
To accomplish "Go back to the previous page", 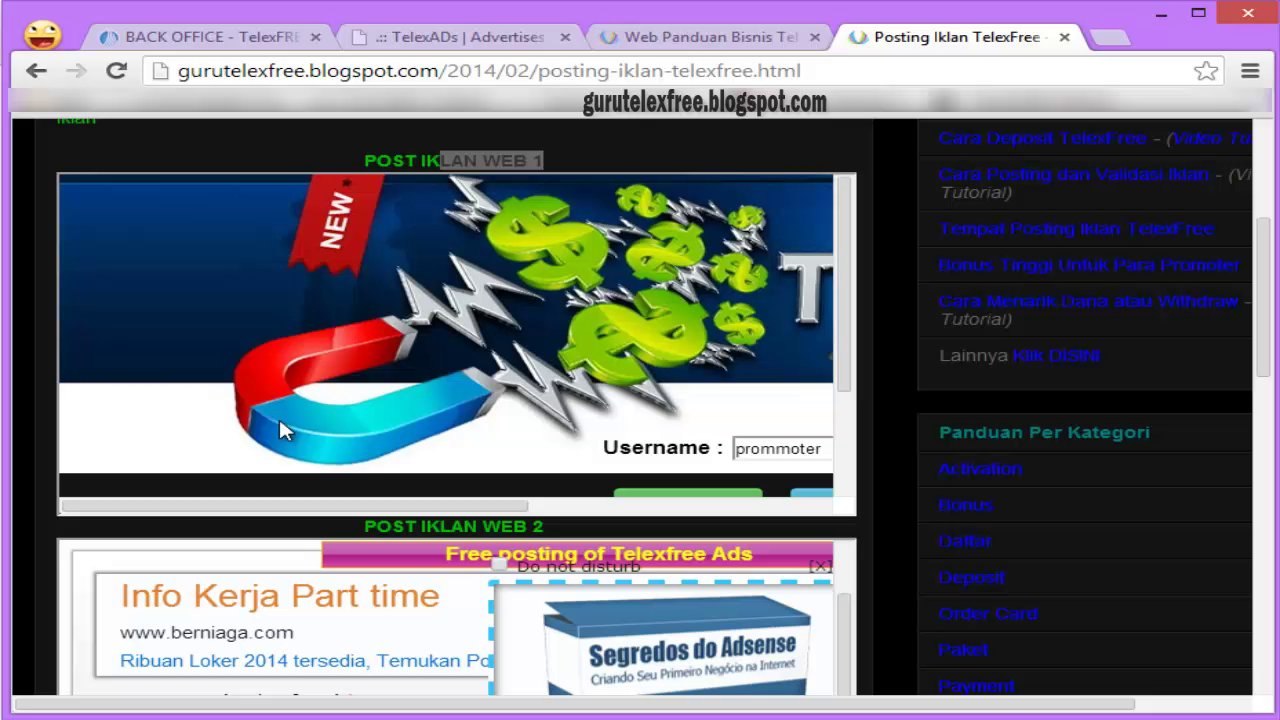I will point(36,71).
